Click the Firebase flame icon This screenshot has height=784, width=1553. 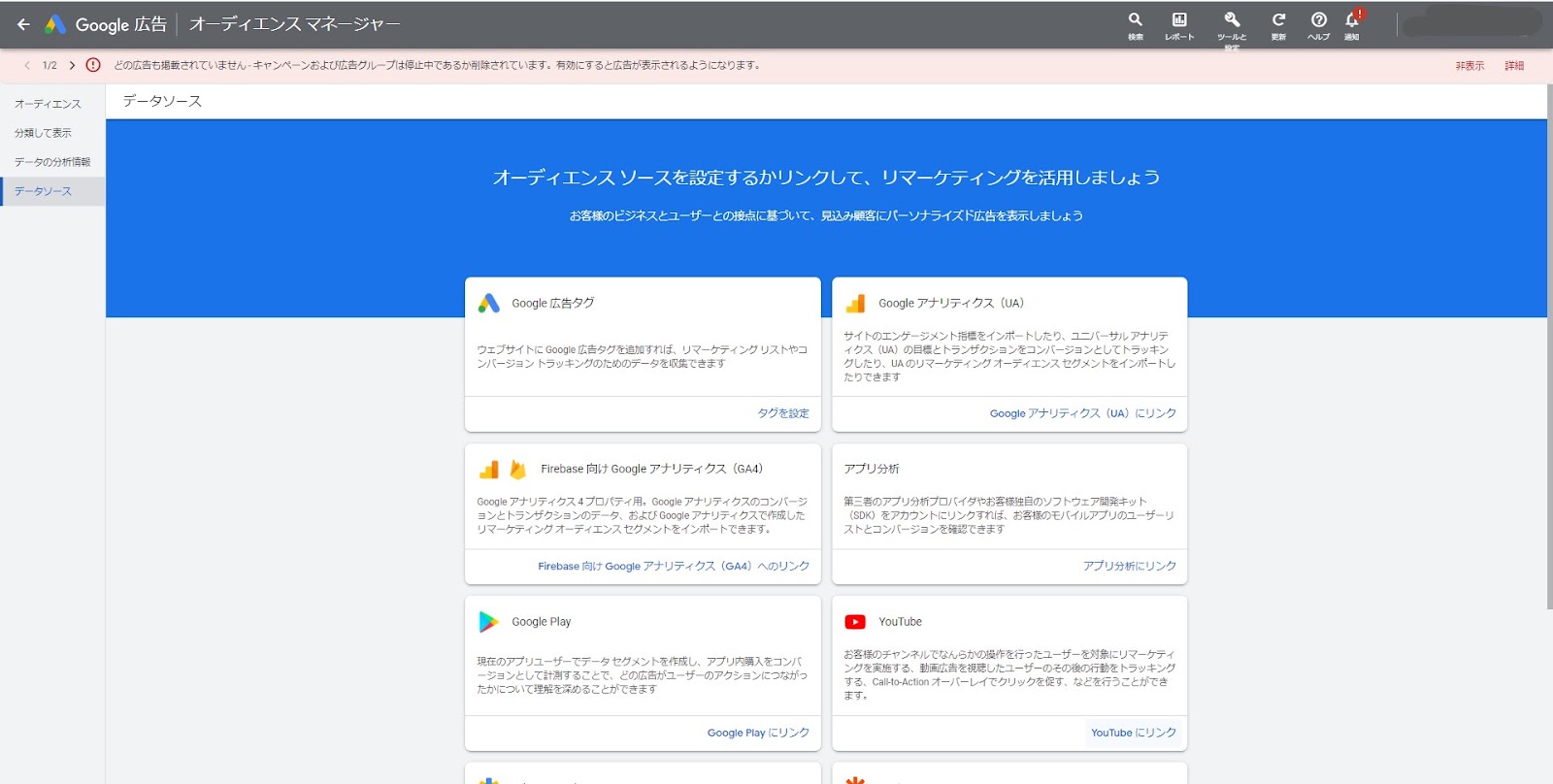click(x=517, y=469)
